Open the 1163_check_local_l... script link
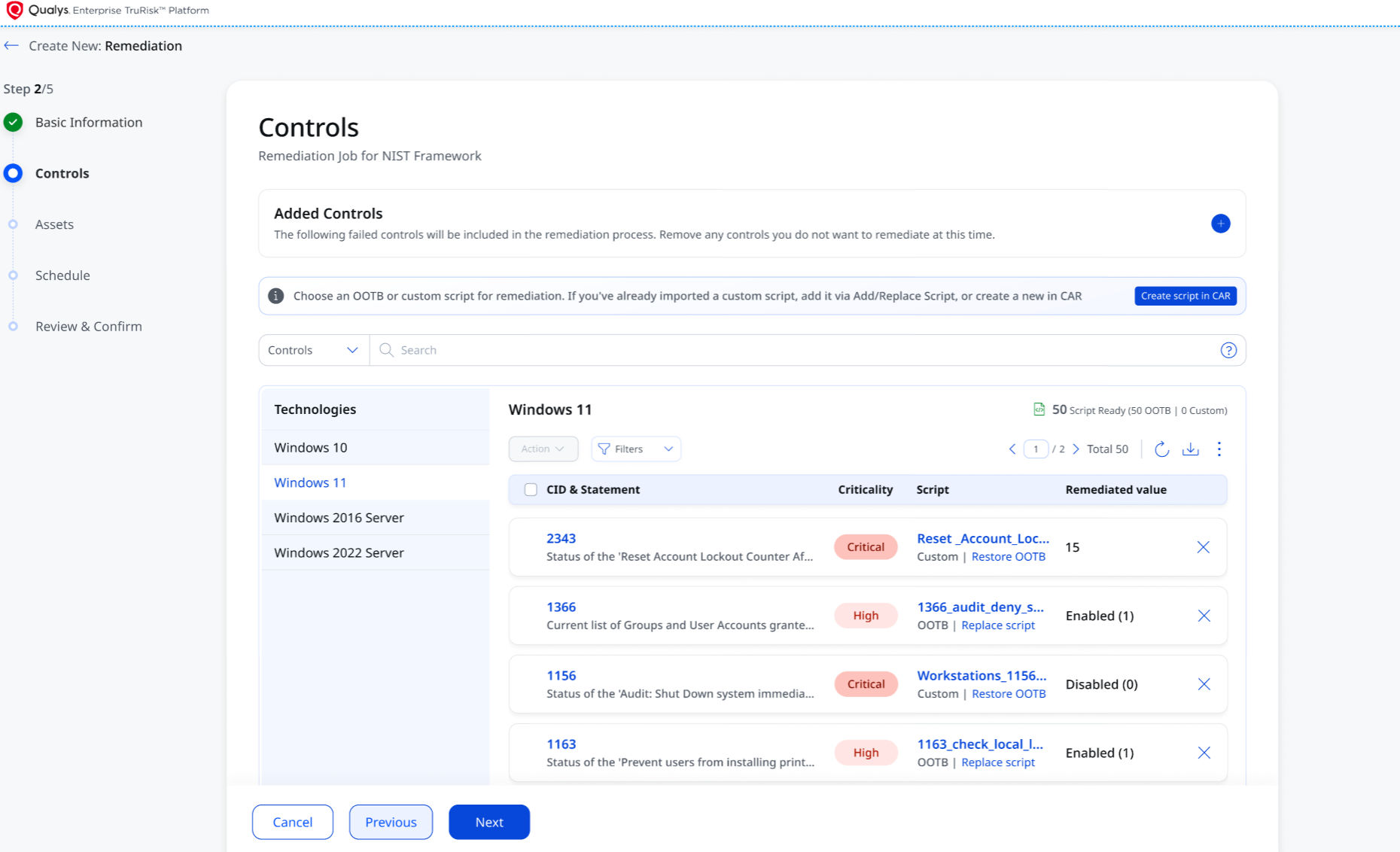Image resolution: width=1400 pixels, height=852 pixels. [x=980, y=744]
